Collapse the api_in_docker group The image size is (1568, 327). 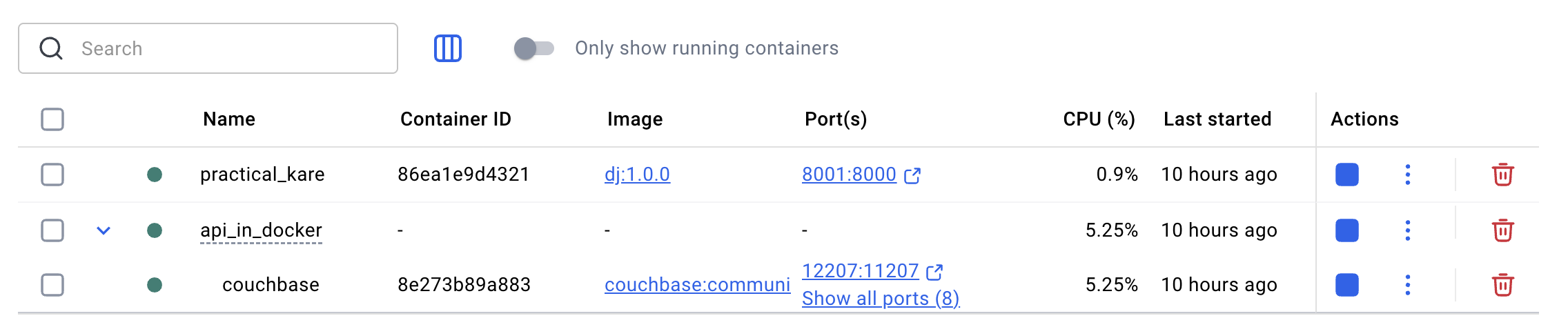(x=104, y=230)
